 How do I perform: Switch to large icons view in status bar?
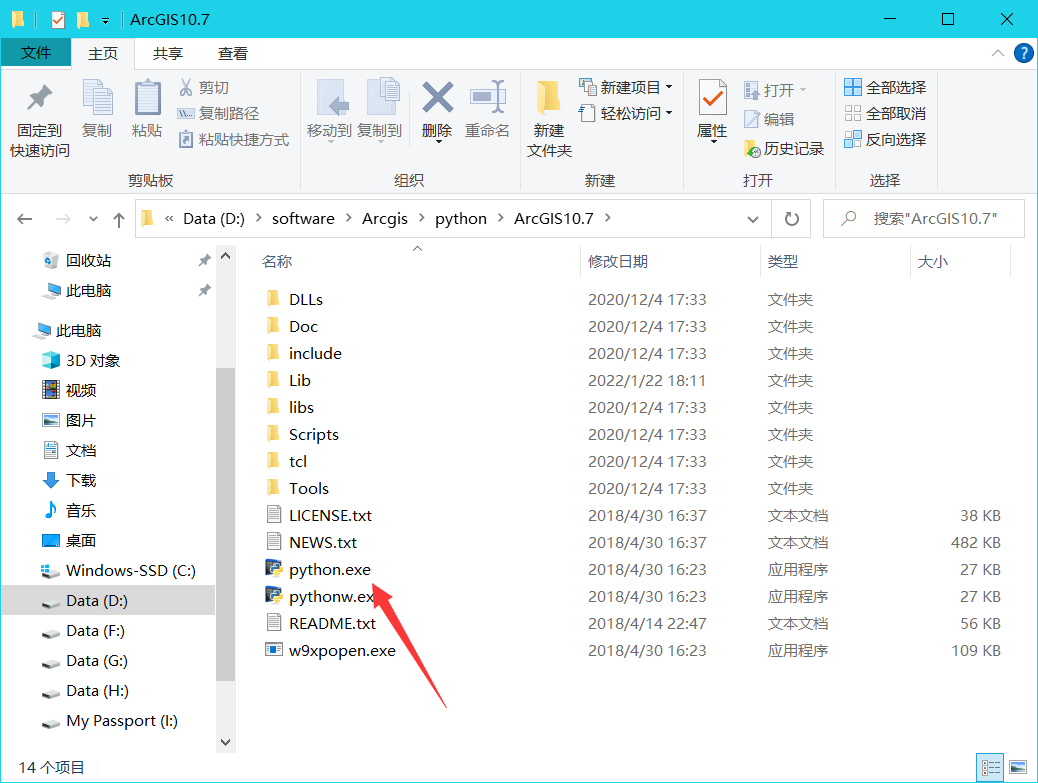1017,767
